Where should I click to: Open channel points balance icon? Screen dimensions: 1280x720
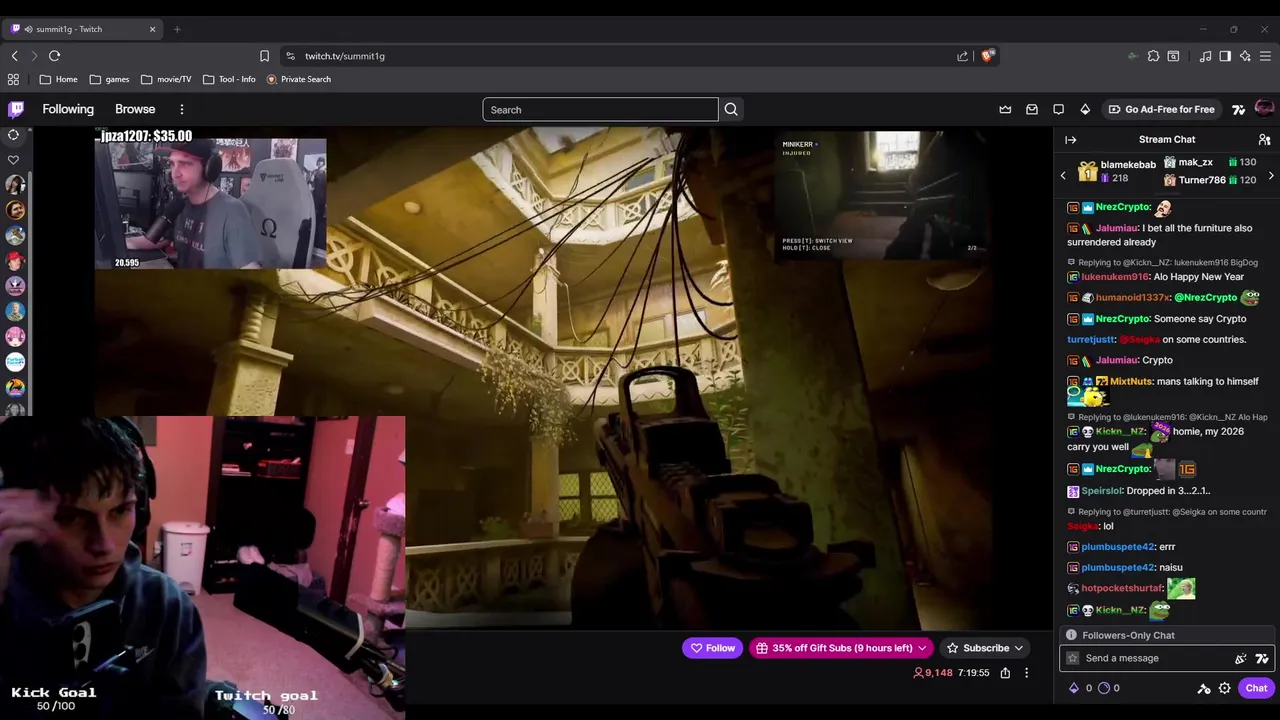tap(1104, 688)
